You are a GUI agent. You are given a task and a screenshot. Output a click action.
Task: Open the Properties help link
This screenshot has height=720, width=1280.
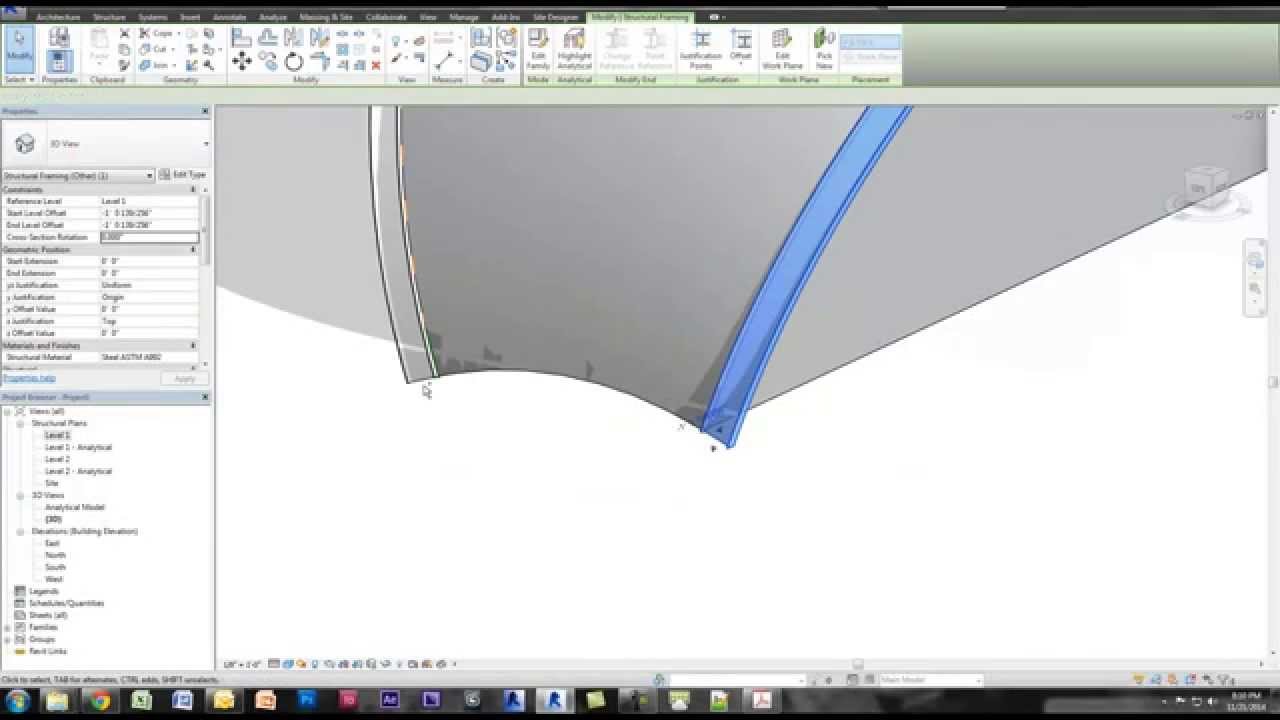coord(29,377)
